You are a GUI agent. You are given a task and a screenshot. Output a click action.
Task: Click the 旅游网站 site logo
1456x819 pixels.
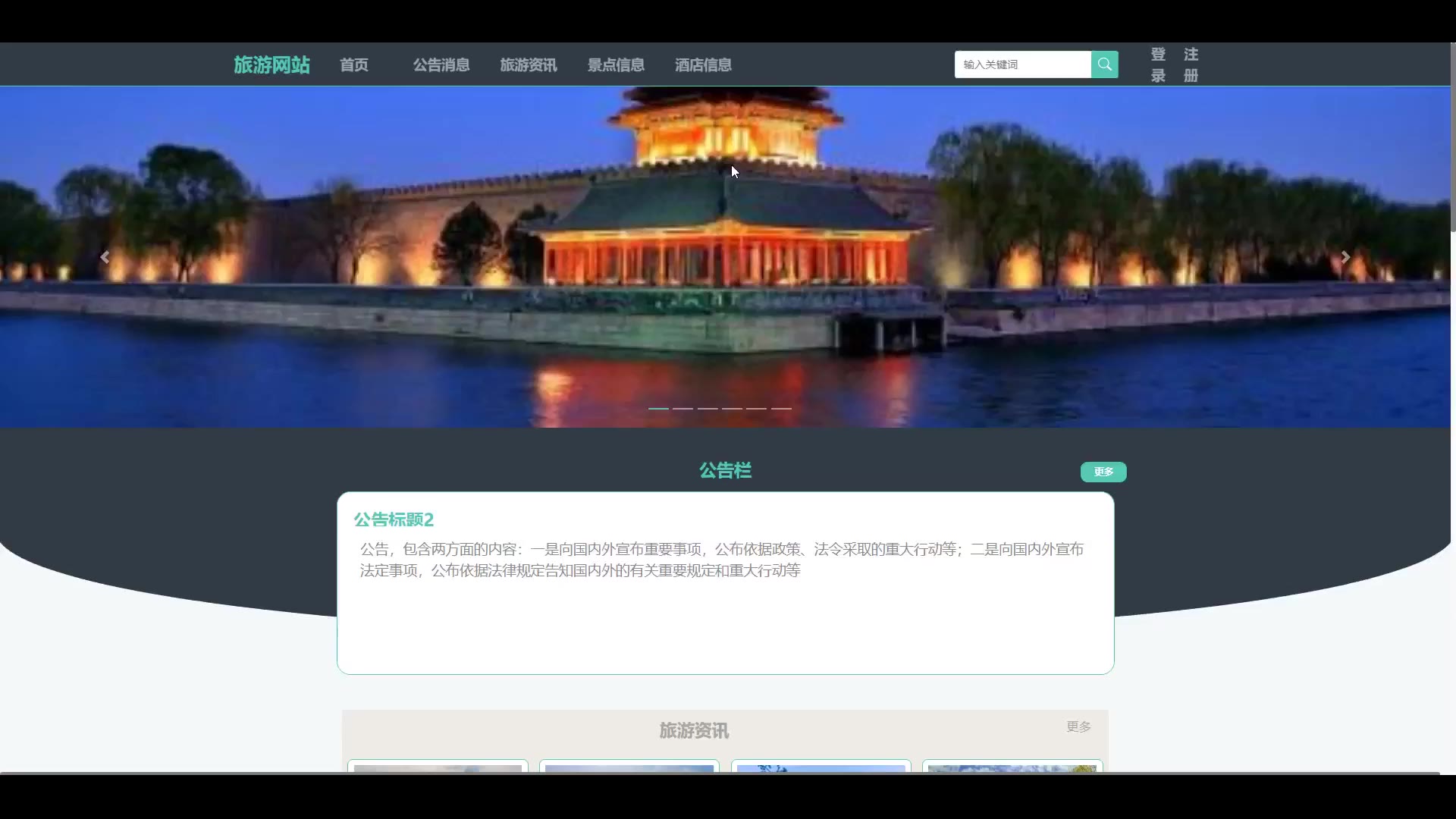coord(271,64)
